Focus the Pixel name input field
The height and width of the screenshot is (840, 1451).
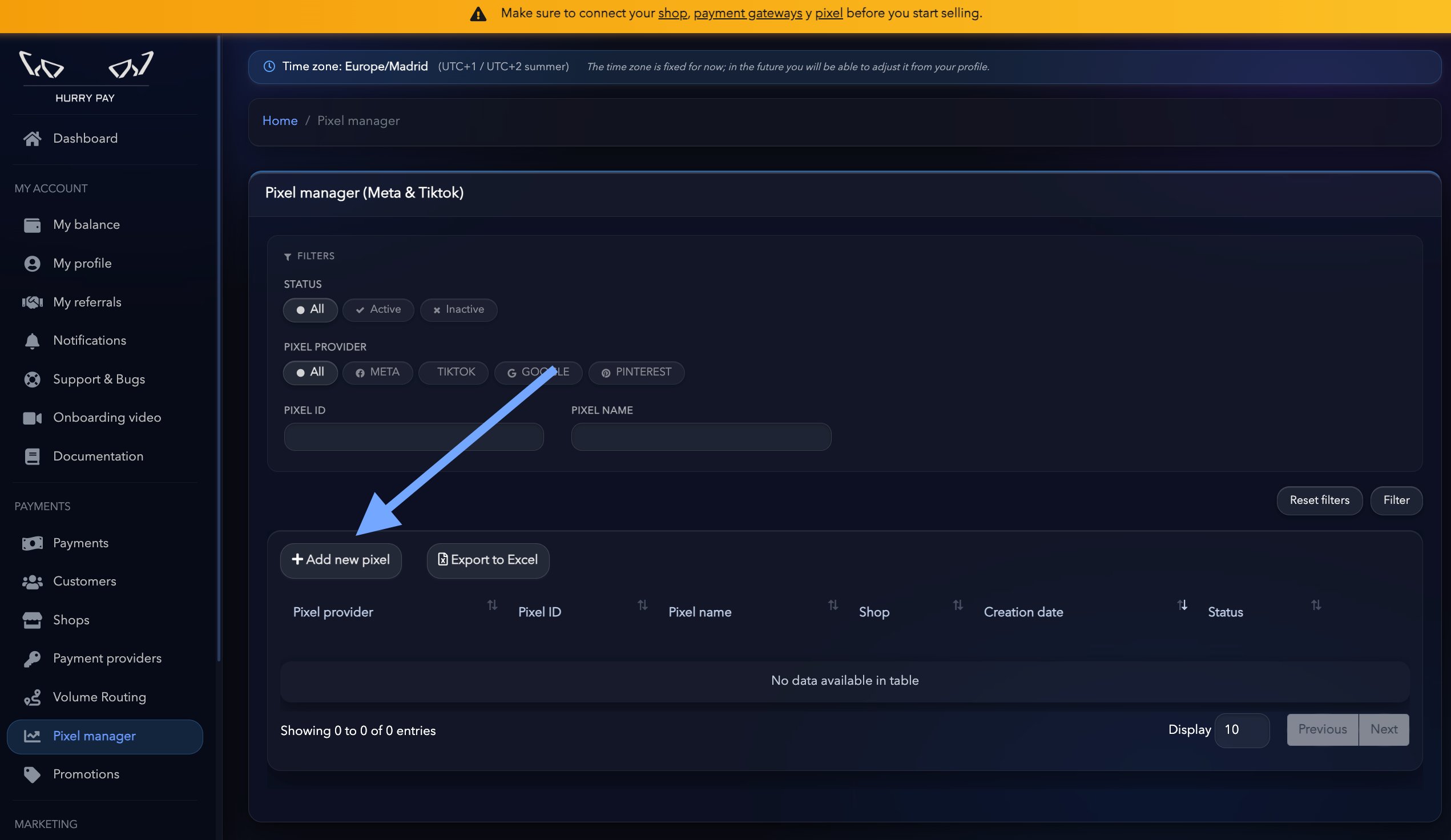click(701, 437)
